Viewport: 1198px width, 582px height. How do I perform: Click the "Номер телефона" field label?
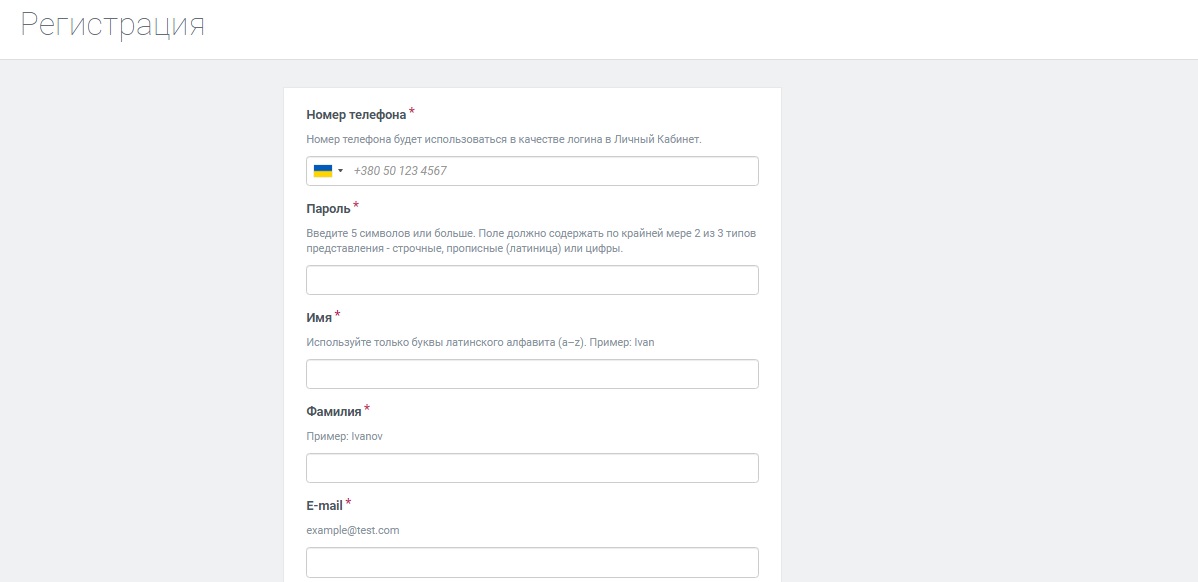pyautogui.click(x=356, y=115)
